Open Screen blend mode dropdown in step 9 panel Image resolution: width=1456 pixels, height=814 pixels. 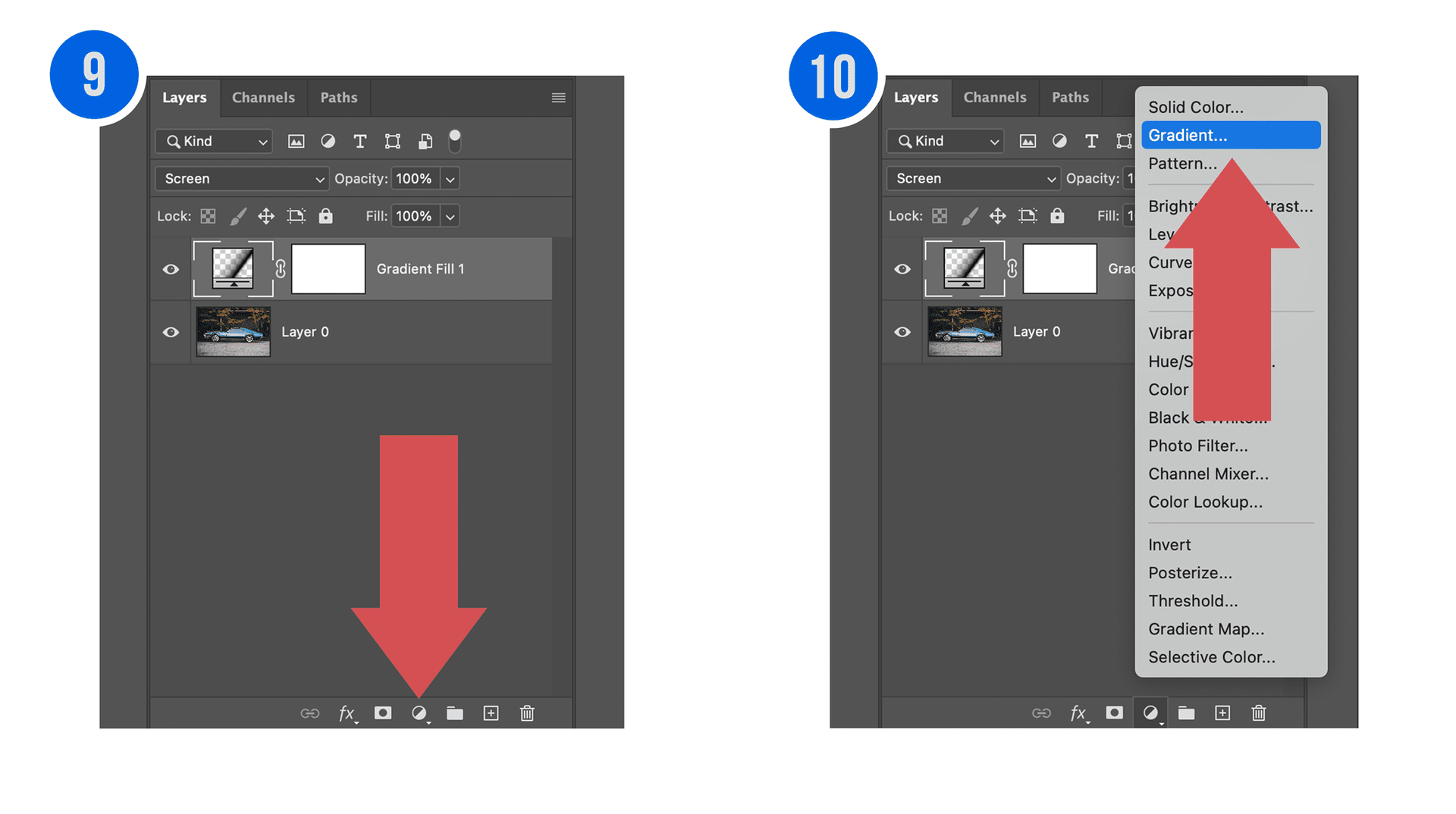click(242, 179)
